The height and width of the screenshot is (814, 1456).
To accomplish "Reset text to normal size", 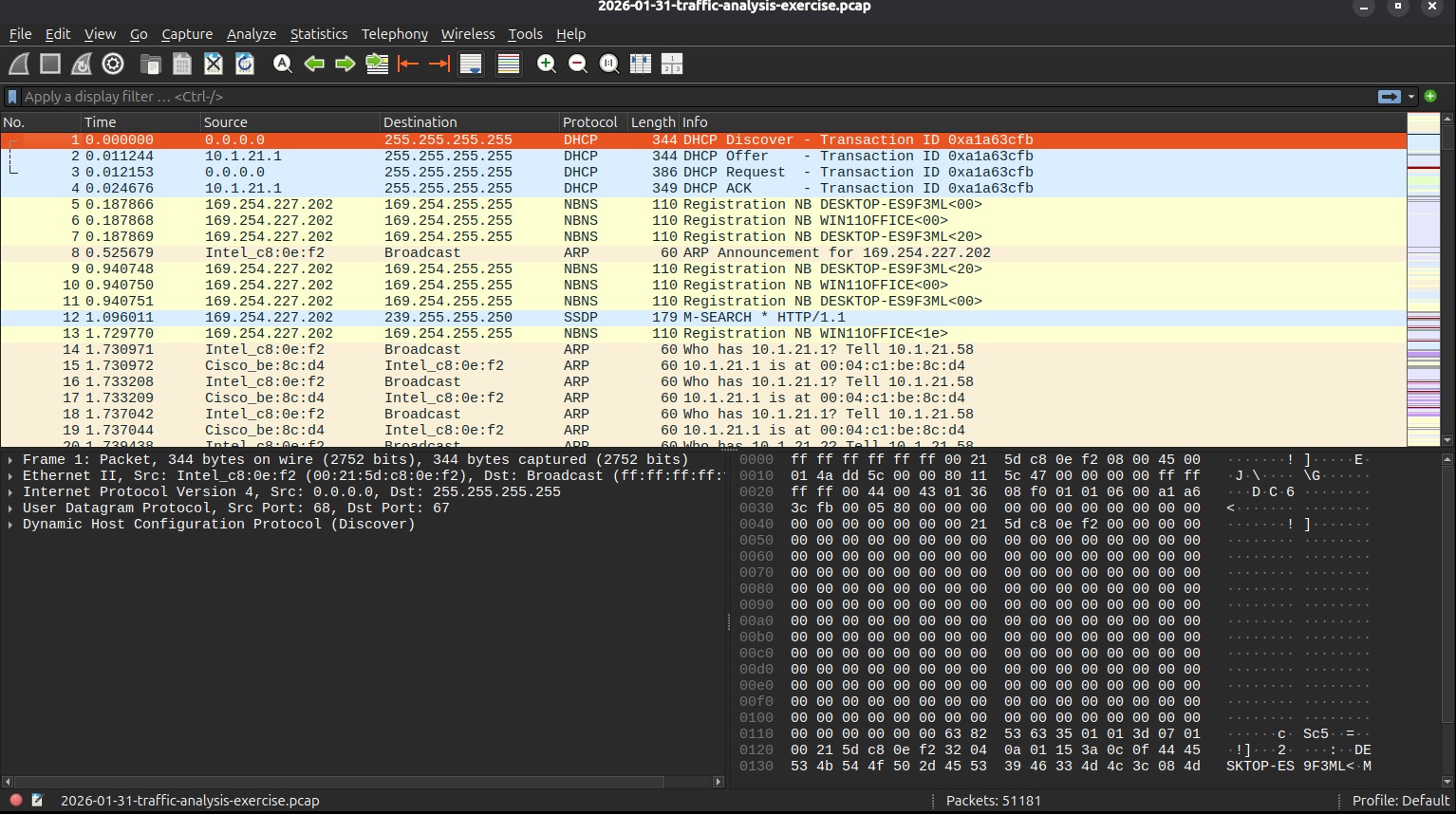I will pyautogui.click(x=609, y=64).
